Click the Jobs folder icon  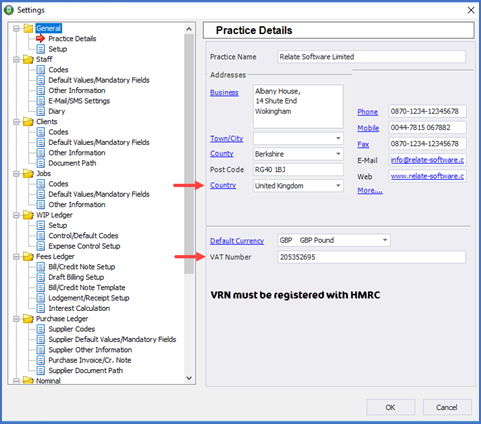28,174
